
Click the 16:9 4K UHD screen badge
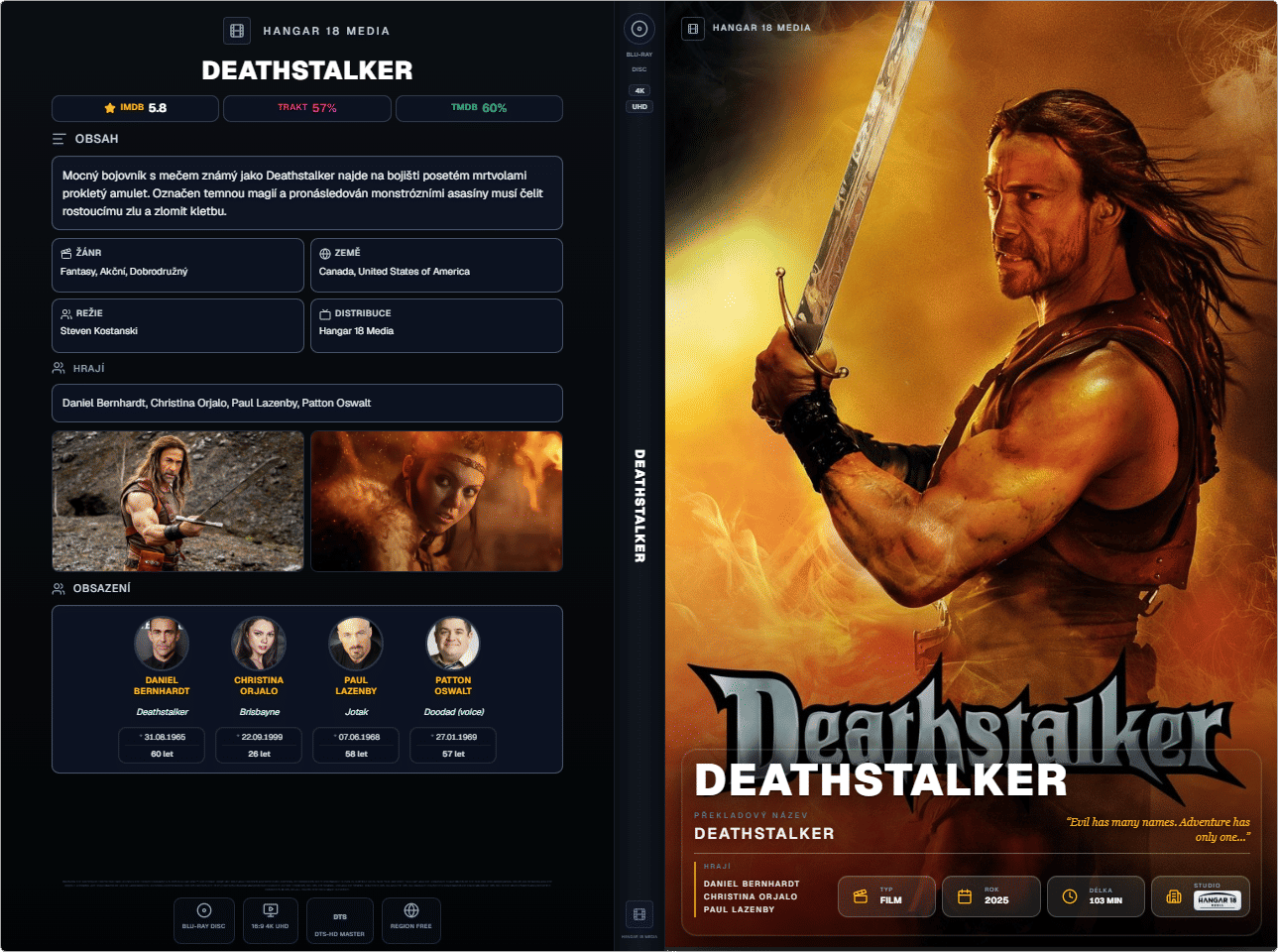tap(270, 920)
